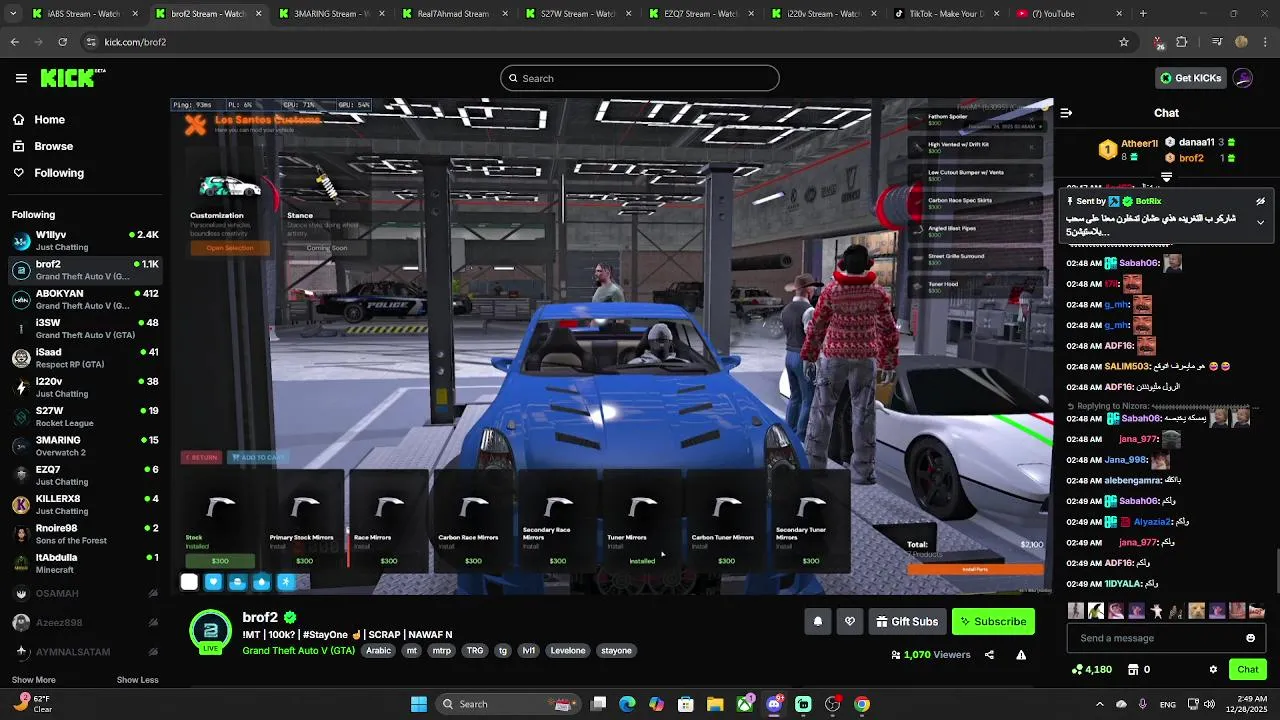Open Grand Theft Auto V category link
This screenshot has width=1280, height=720.
click(298, 651)
